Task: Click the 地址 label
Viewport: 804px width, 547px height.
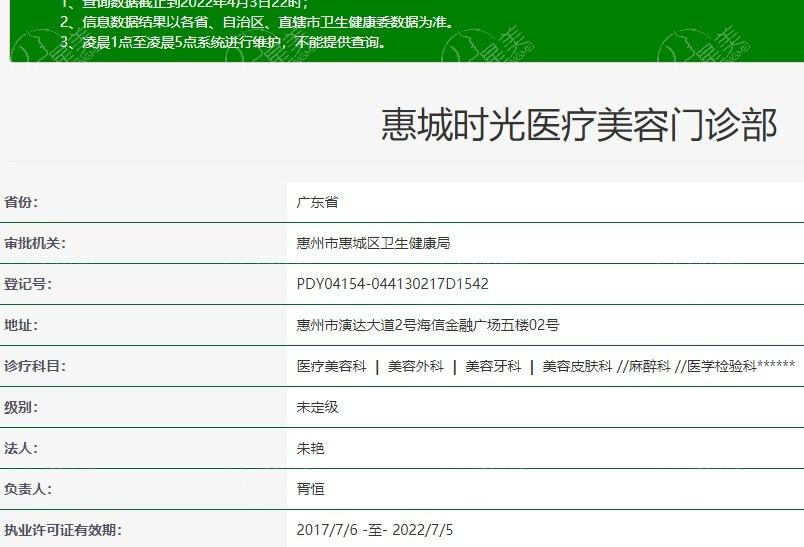Action: tap(21, 325)
